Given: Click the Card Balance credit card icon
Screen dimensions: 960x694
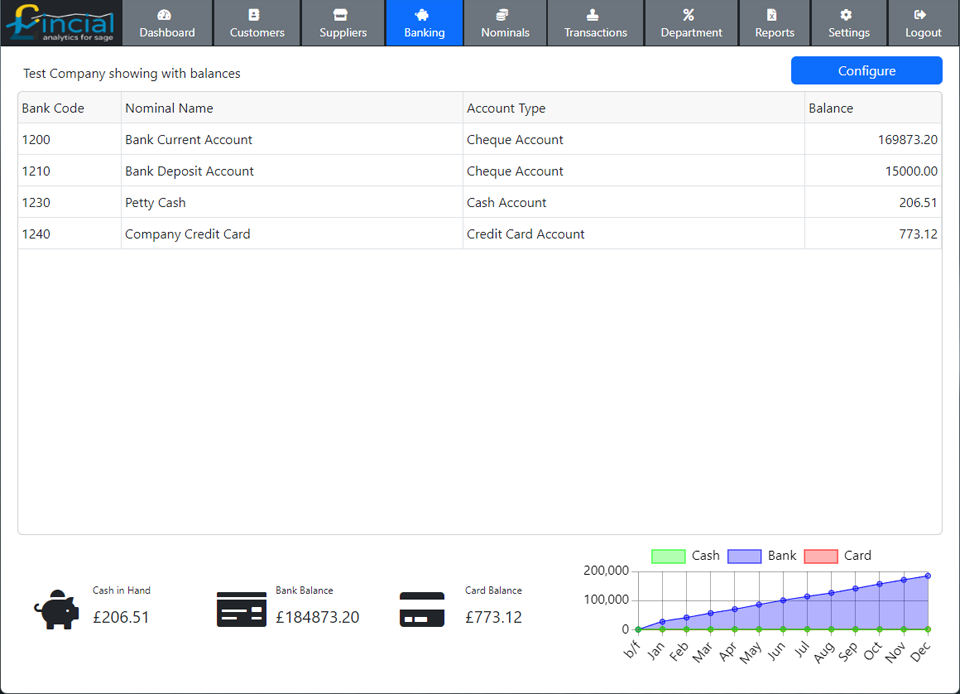Looking at the screenshot, I should pos(422,610).
